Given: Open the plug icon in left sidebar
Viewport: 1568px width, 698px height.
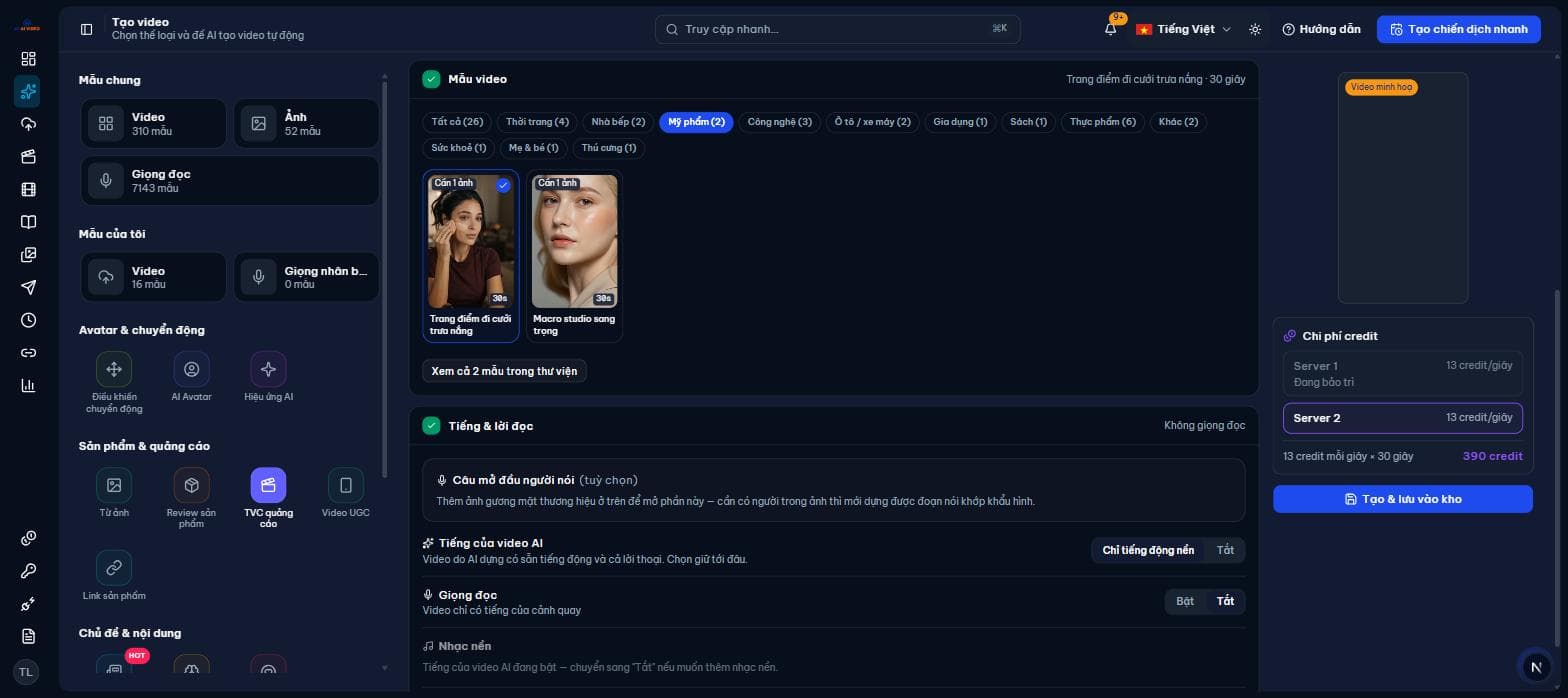Looking at the screenshot, I should click(x=28, y=604).
